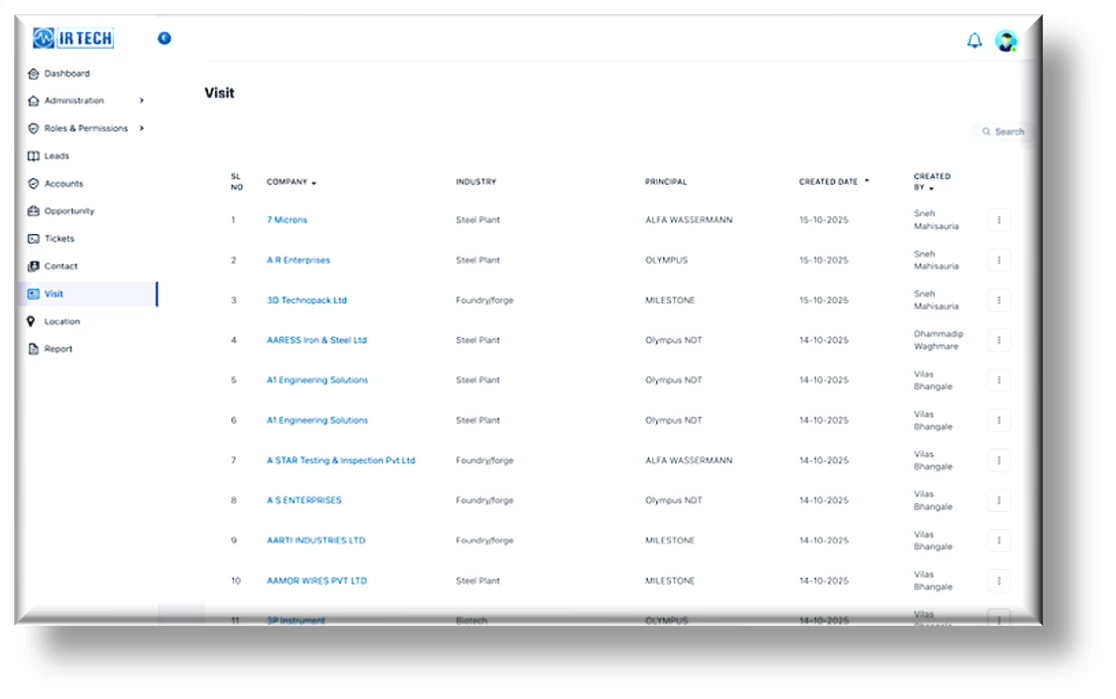Open the A S ENTERPRISES link
Screen dimensions: 1116x699
(x=304, y=500)
